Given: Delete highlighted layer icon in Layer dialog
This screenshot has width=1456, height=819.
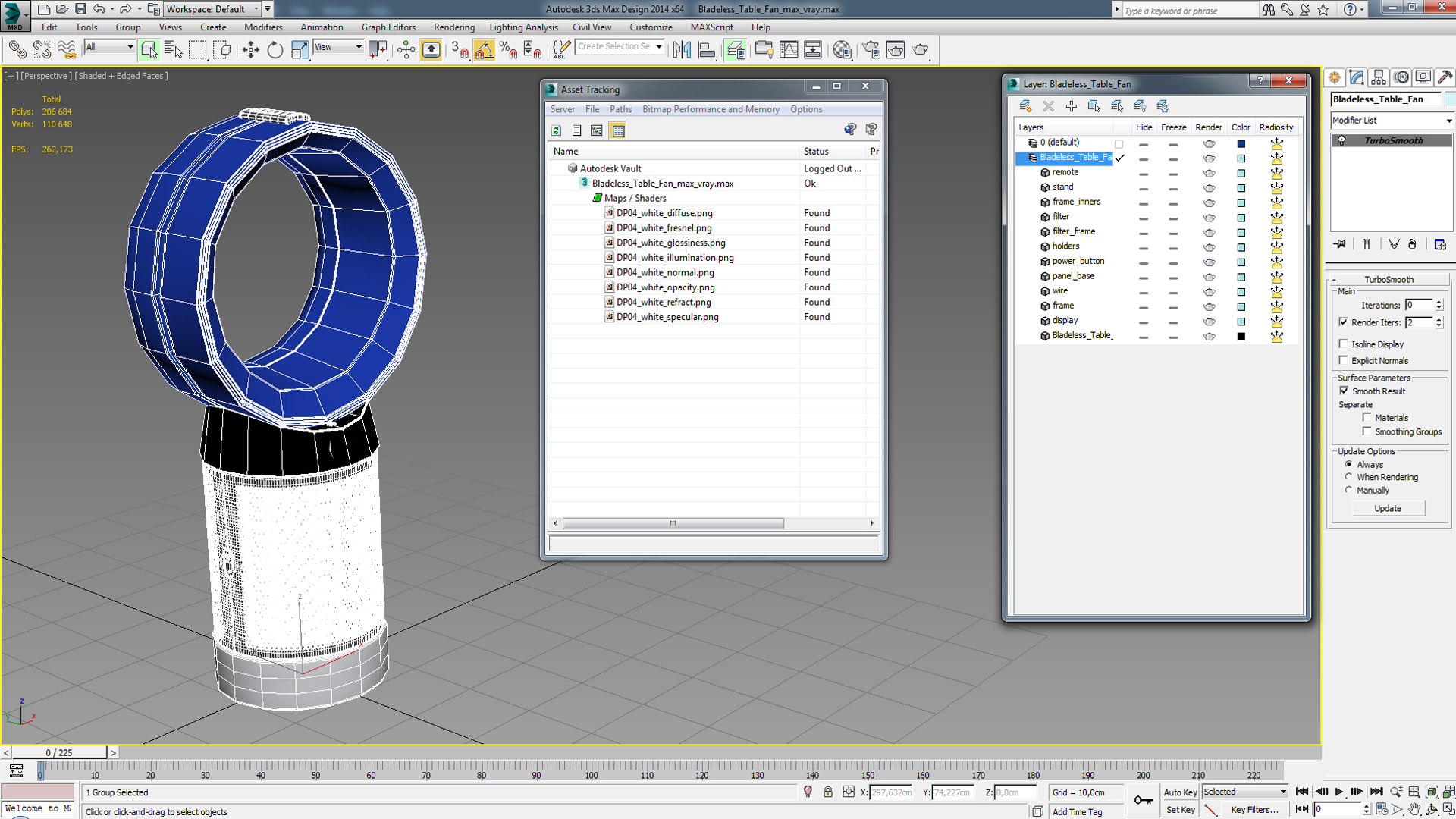Looking at the screenshot, I should point(1048,106).
